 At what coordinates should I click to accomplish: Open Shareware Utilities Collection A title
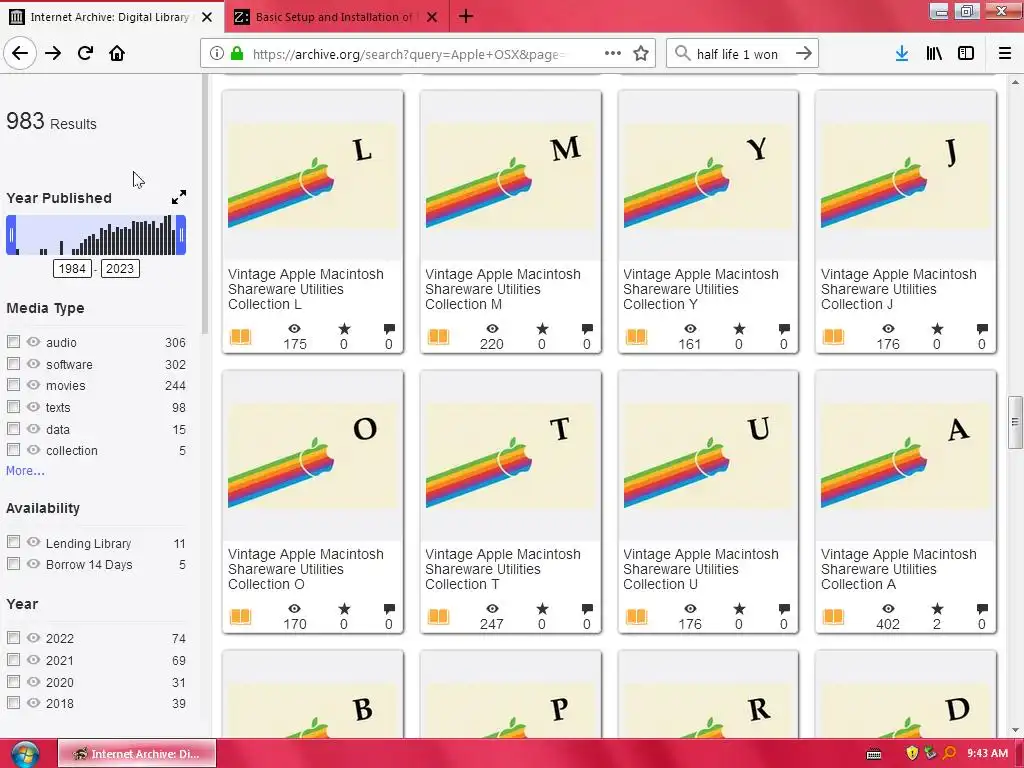click(x=899, y=569)
